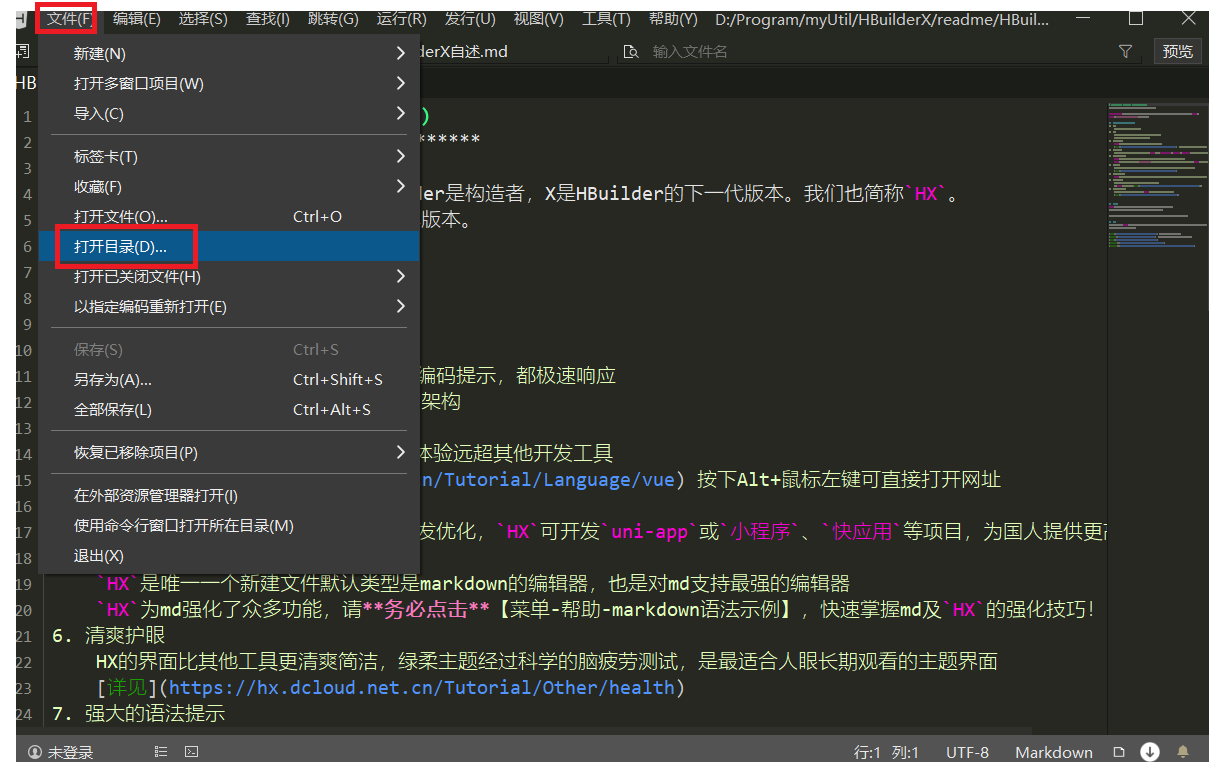Change the Markdown language mode selector
The width and height of the screenshot is (1219, 771).
pyautogui.click(x=1054, y=752)
